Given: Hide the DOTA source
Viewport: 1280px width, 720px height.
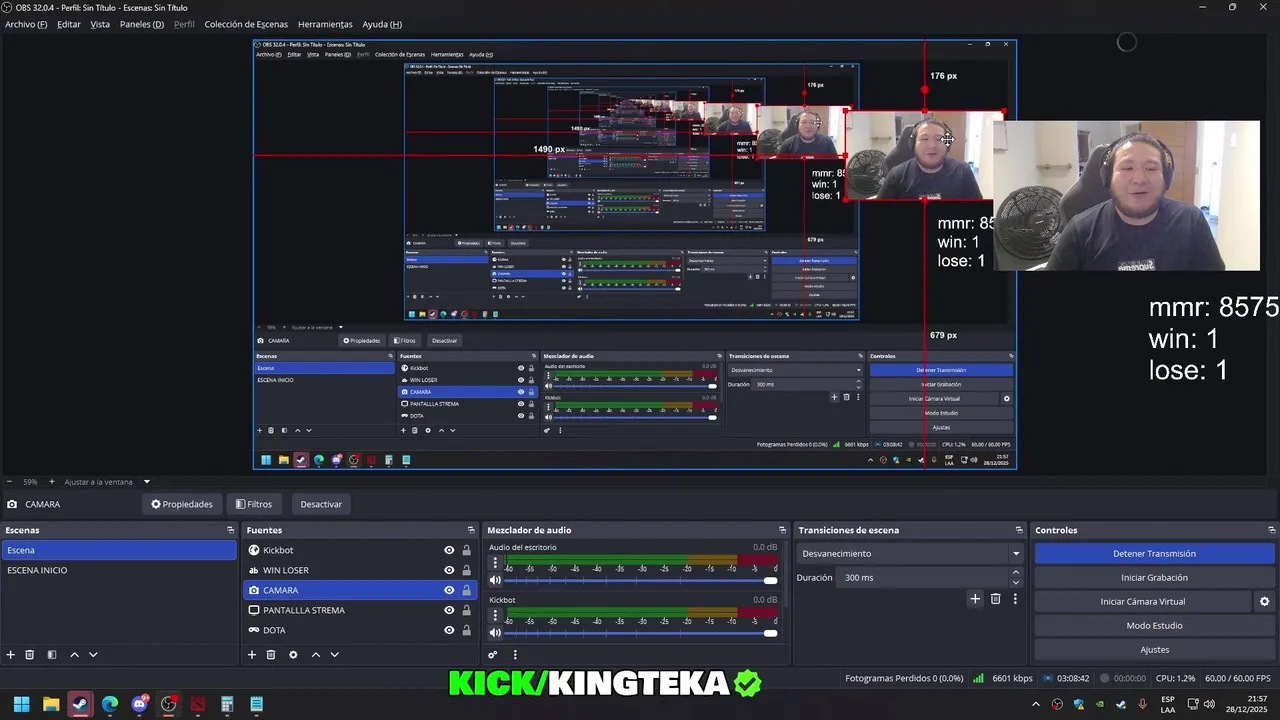Looking at the screenshot, I should [x=449, y=630].
